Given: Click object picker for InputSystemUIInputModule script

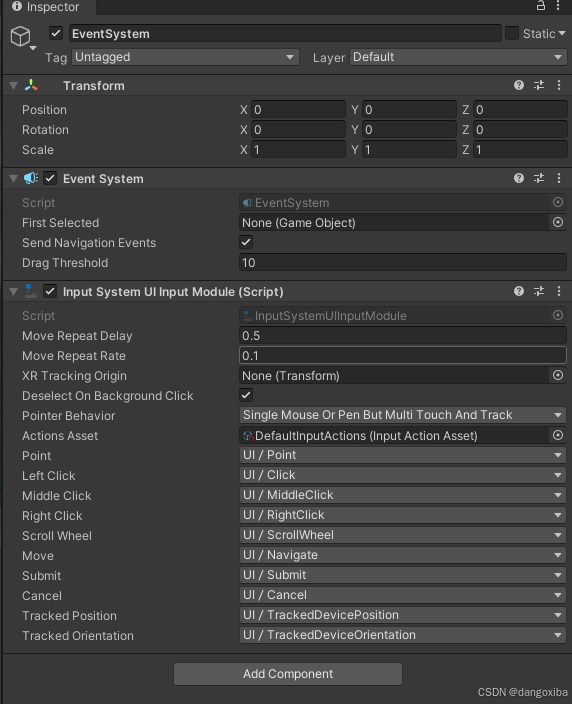Looking at the screenshot, I should pyautogui.click(x=558, y=315).
